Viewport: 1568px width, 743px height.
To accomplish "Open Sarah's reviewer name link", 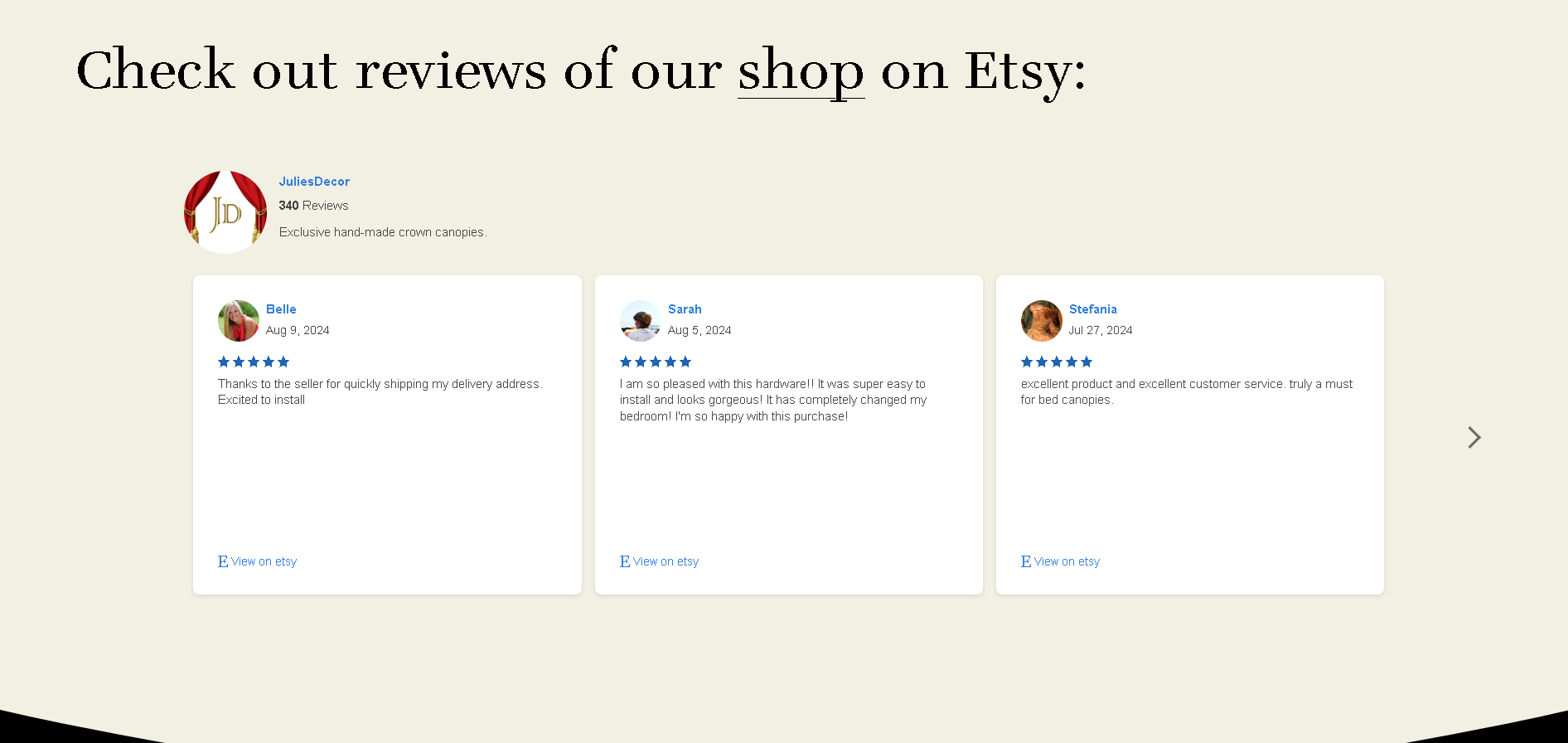I will [x=685, y=309].
